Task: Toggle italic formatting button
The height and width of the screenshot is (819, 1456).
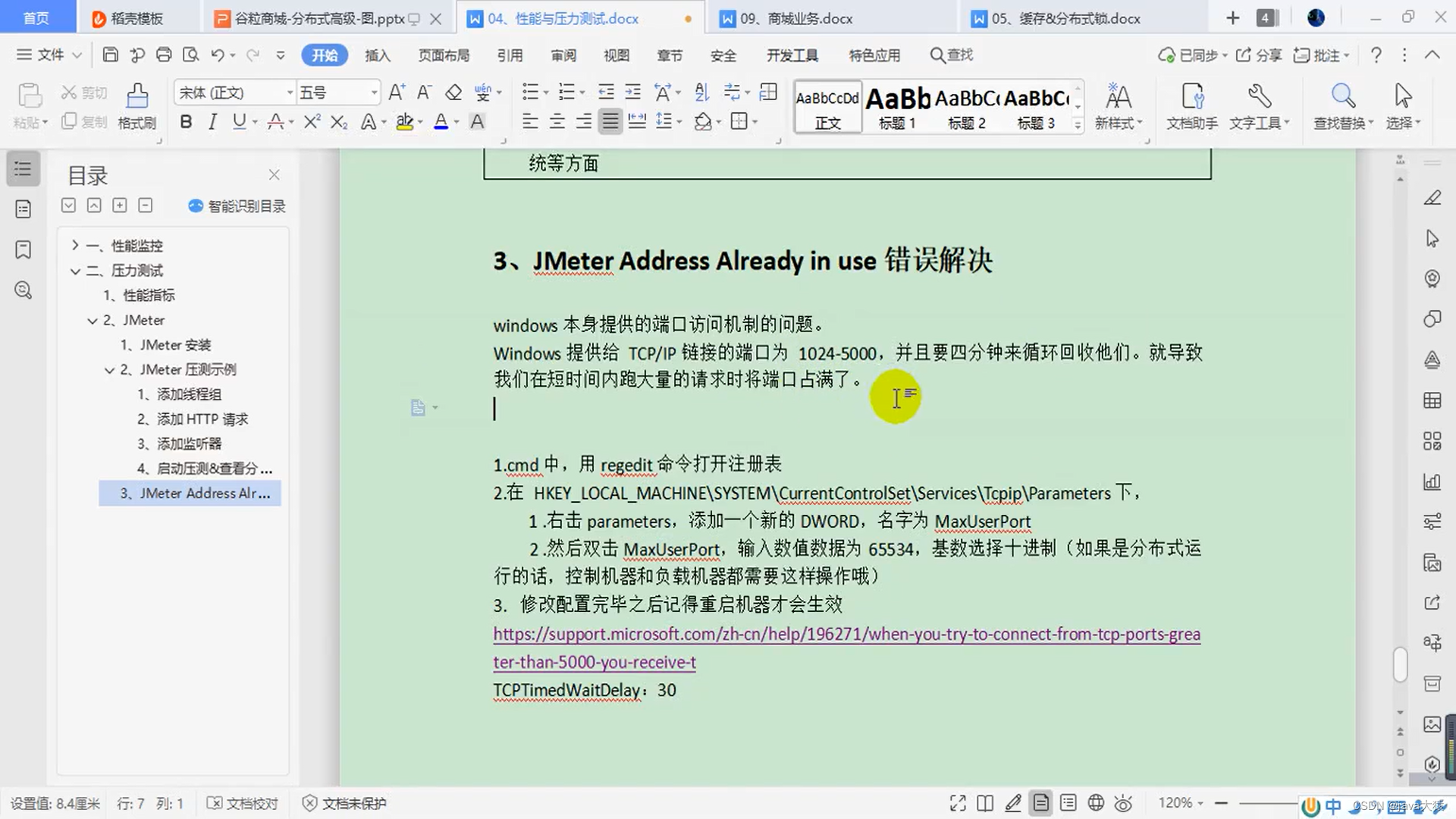Action: [x=212, y=121]
